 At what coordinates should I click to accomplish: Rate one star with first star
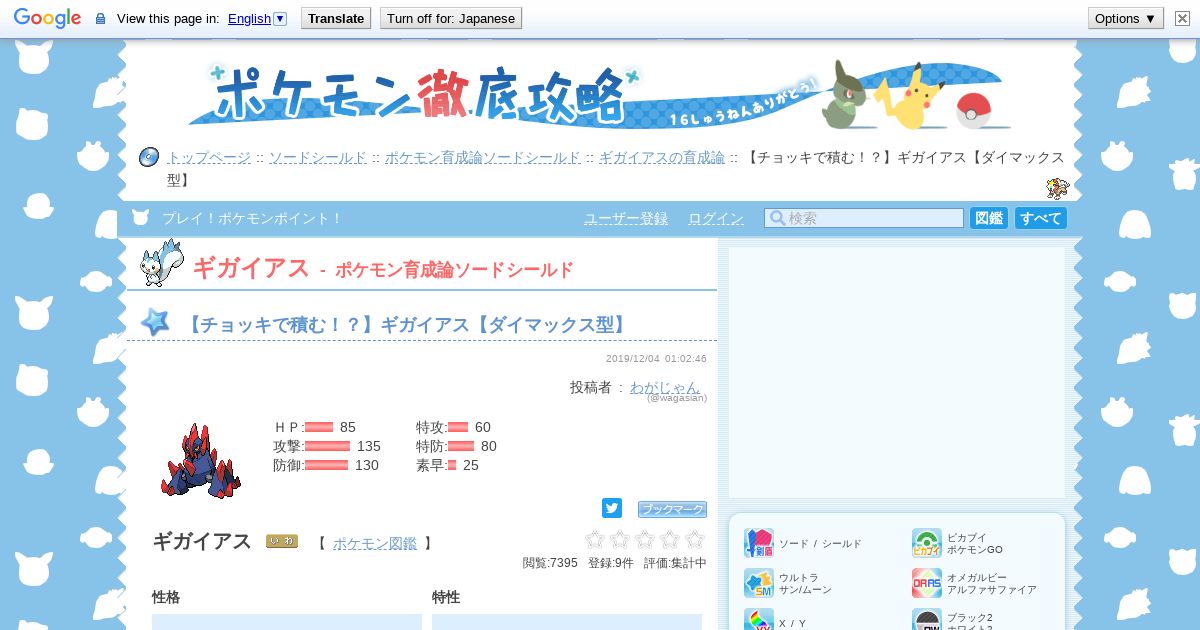[595, 539]
